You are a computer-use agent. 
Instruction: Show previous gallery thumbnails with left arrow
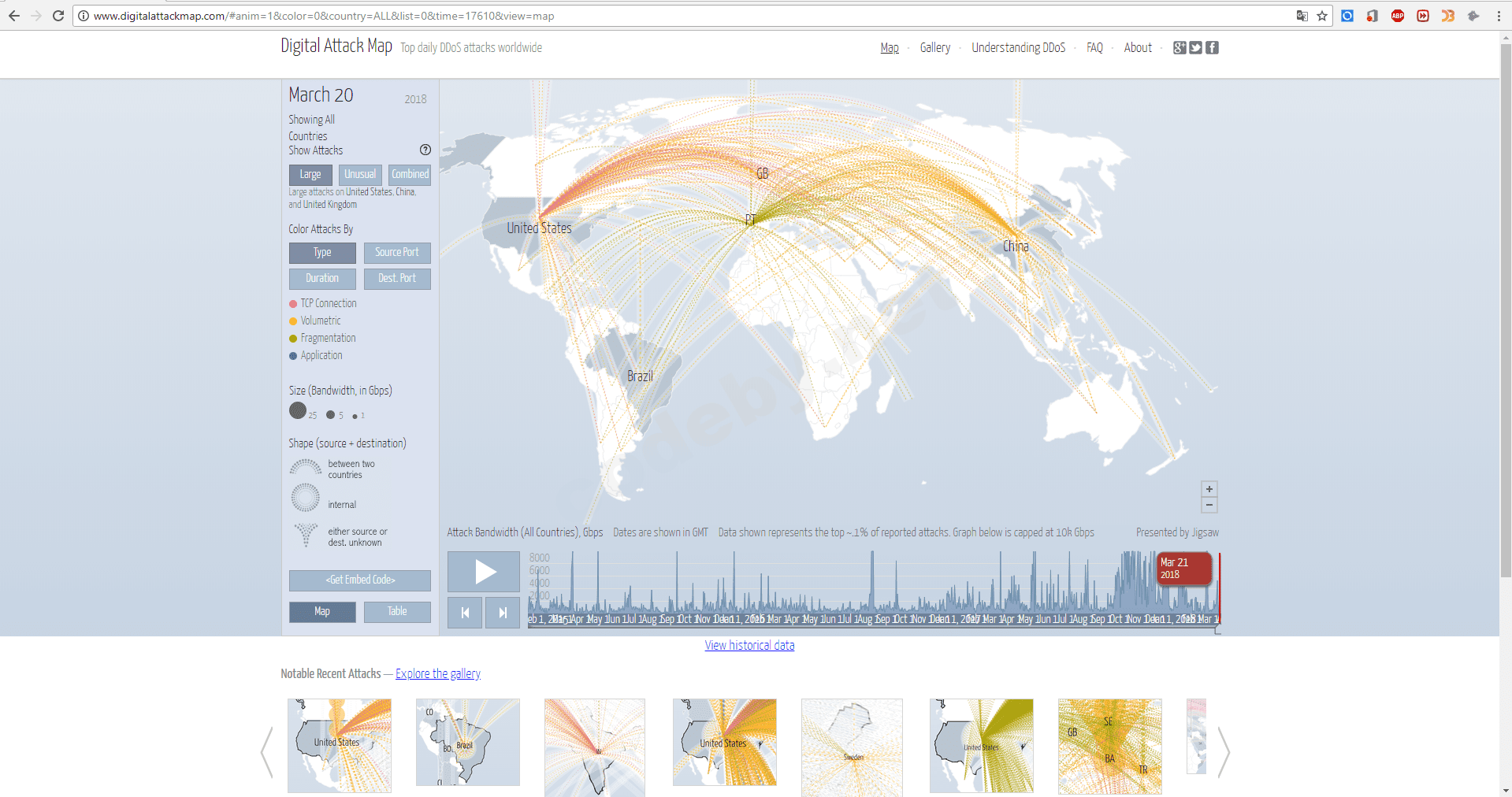pos(267,752)
